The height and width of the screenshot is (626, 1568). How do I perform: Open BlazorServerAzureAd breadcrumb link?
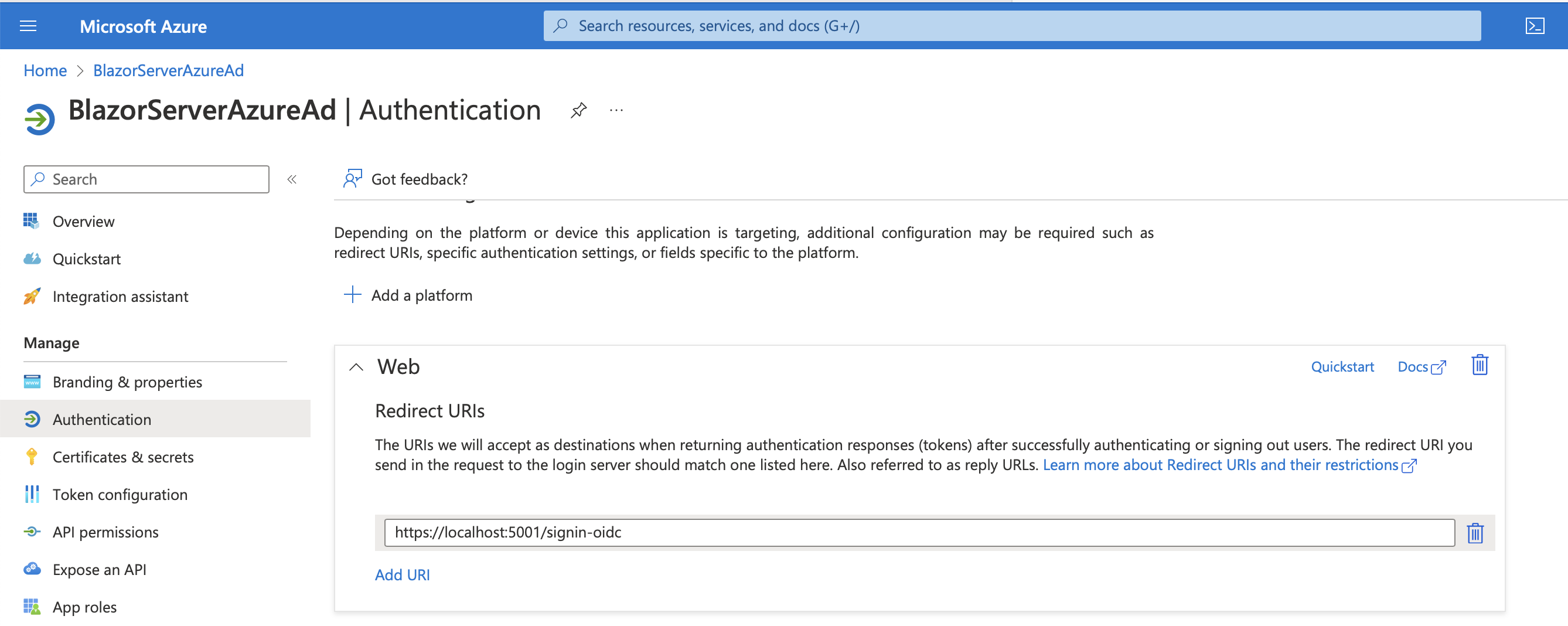[x=169, y=71]
